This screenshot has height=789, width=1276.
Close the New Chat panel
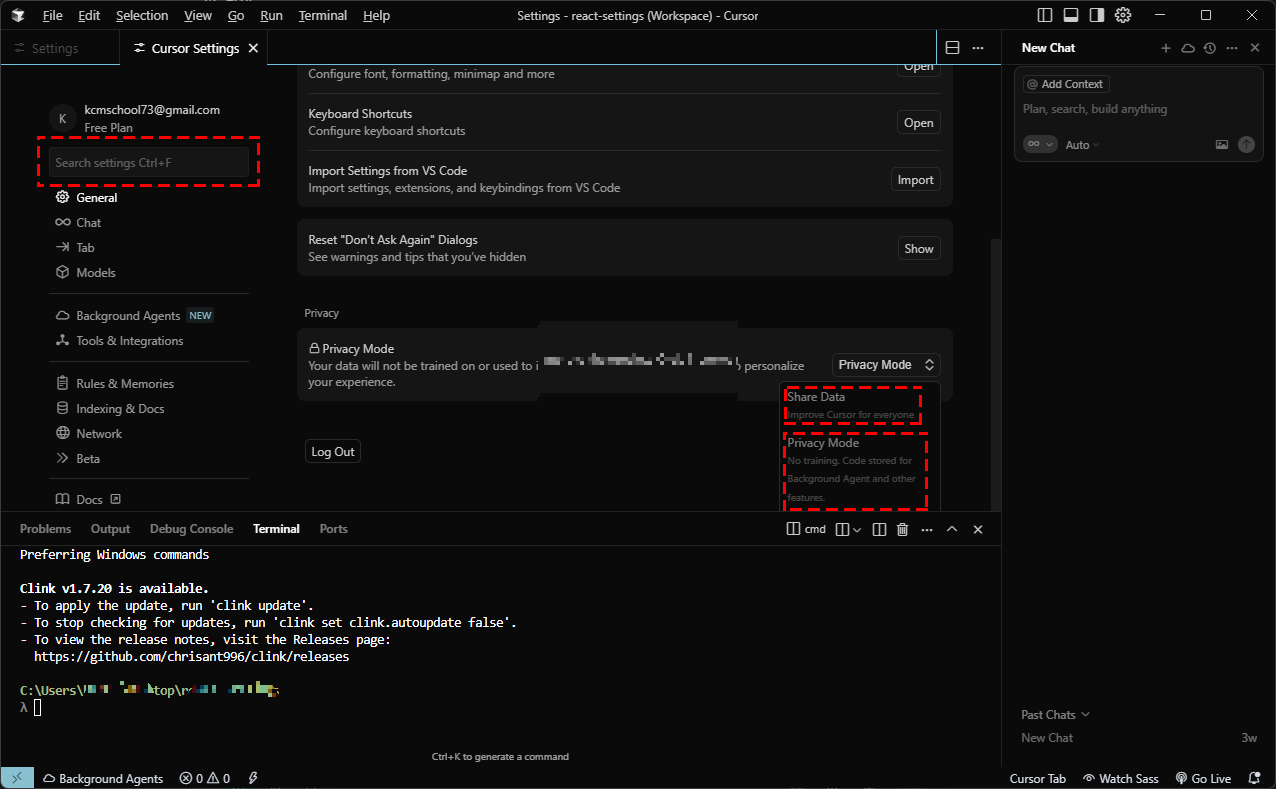coord(1255,48)
